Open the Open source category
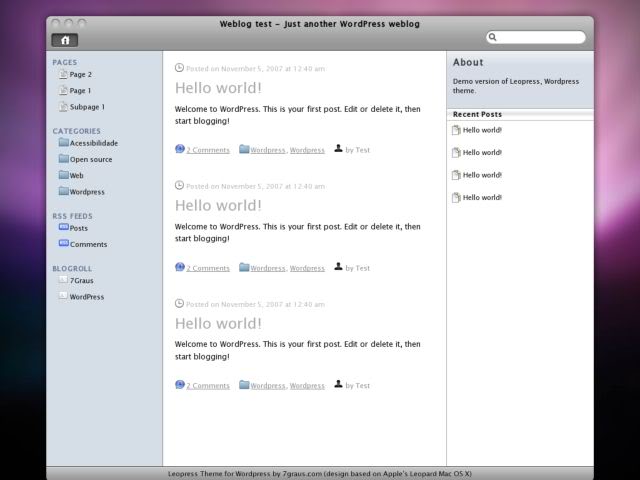The image size is (640, 480). click(x=91, y=159)
